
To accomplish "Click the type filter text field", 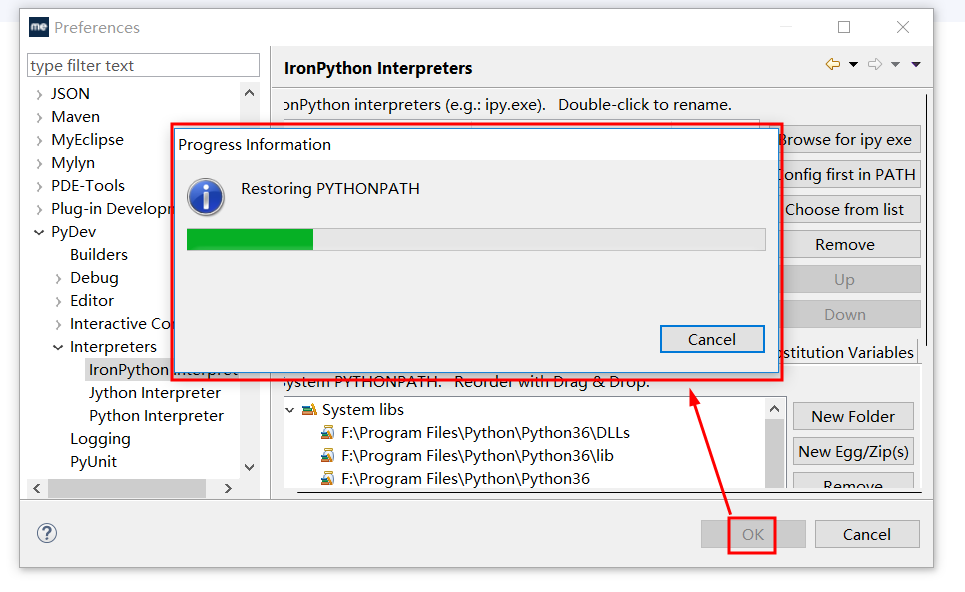I will (143, 65).
